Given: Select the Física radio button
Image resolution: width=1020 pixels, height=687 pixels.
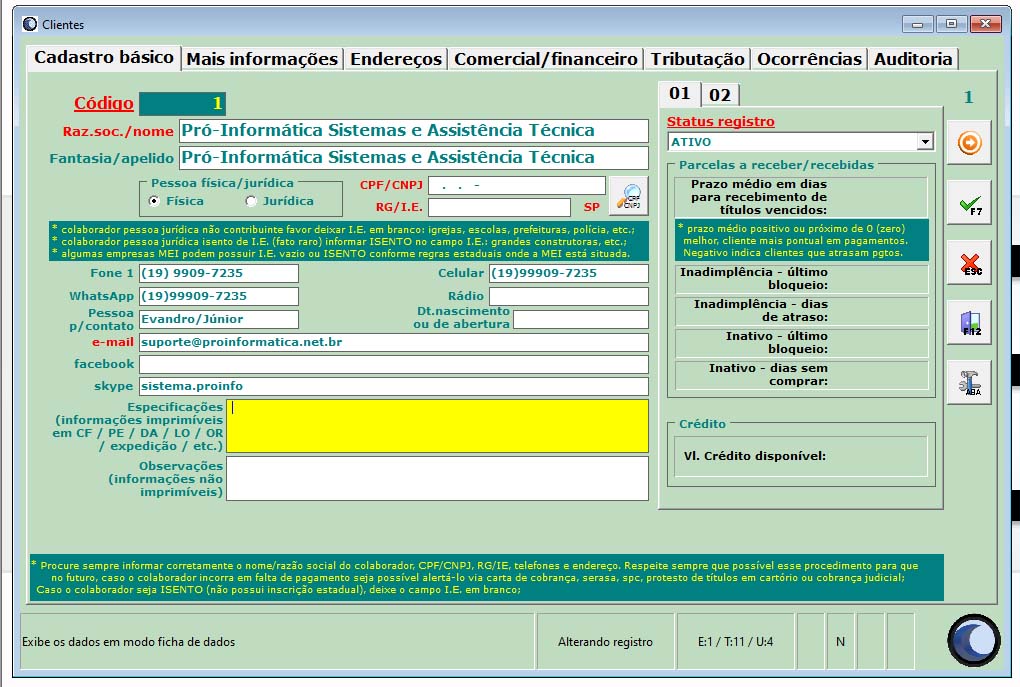Looking at the screenshot, I should [154, 201].
